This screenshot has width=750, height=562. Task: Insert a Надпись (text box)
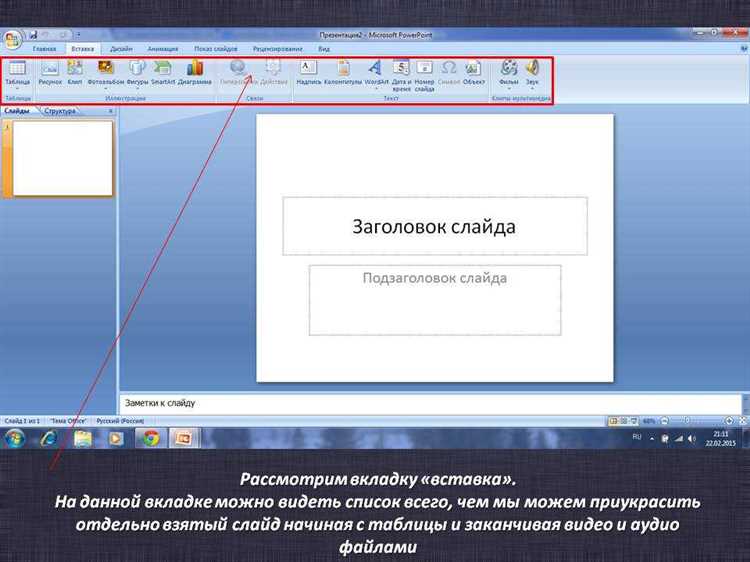[x=309, y=73]
